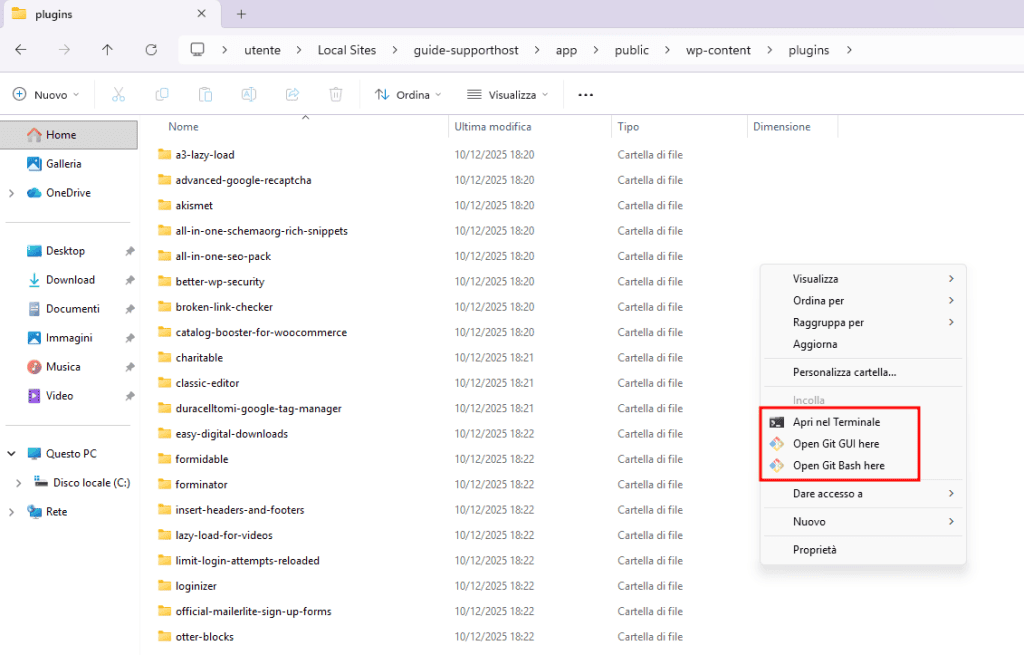Screen dimensions: 1024x655
Task: Copy files with the Copy toolbar icon
Action: coord(161,94)
